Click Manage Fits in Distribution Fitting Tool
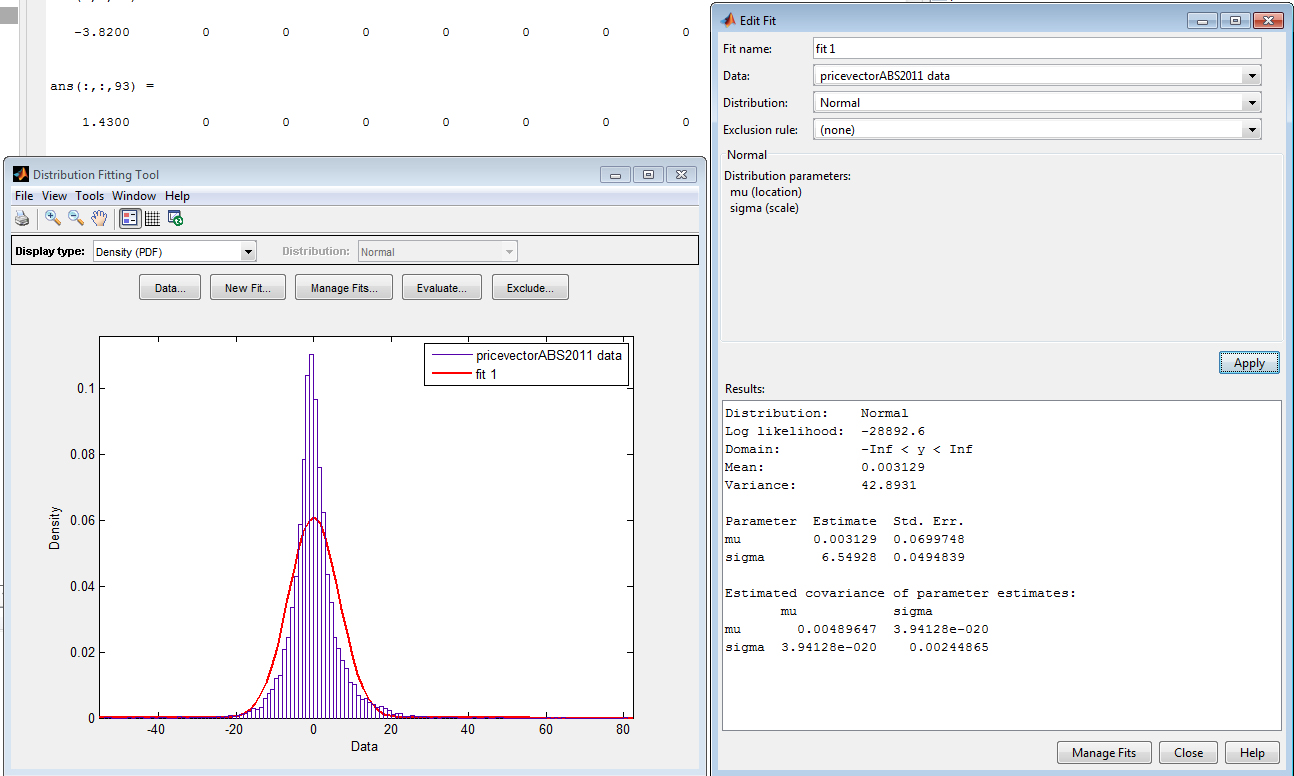Image resolution: width=1294 pixels, height=776 pixels. coord(344,288)
